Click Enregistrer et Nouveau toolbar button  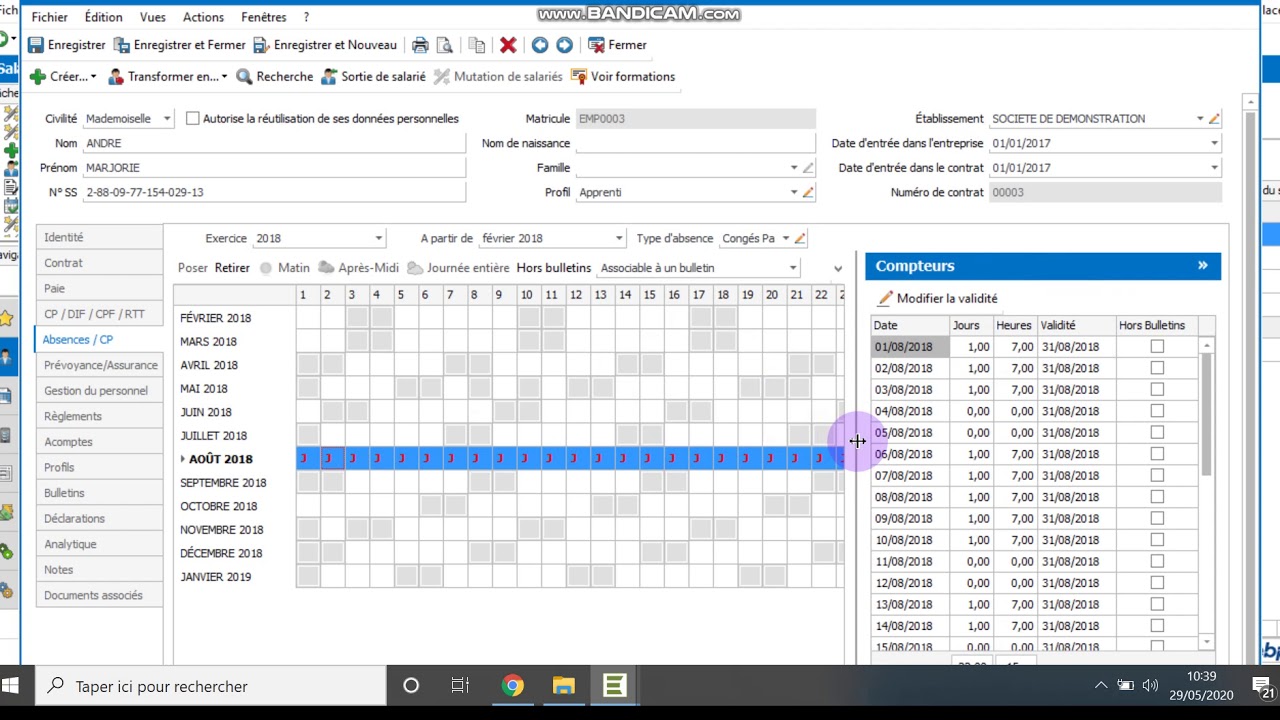pos(325,45)
